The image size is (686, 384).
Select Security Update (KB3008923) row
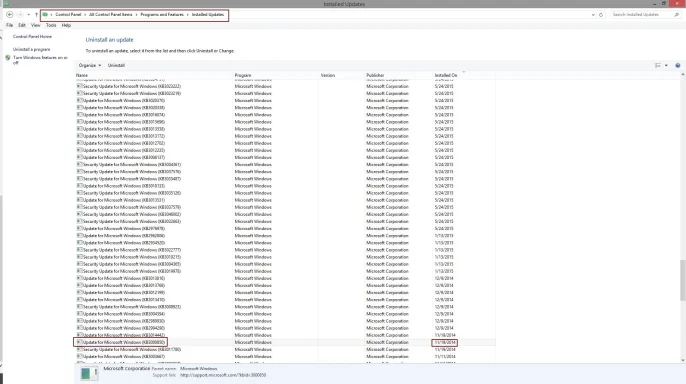285,307
